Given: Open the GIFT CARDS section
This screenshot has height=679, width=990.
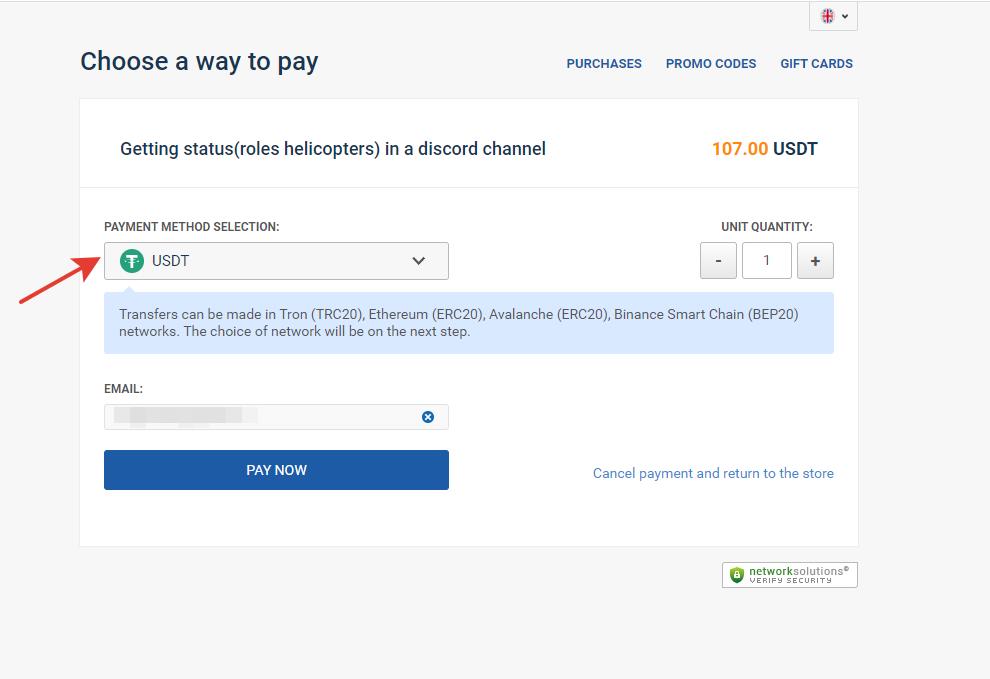Looking at the screenshot, I should click(816, 63).
